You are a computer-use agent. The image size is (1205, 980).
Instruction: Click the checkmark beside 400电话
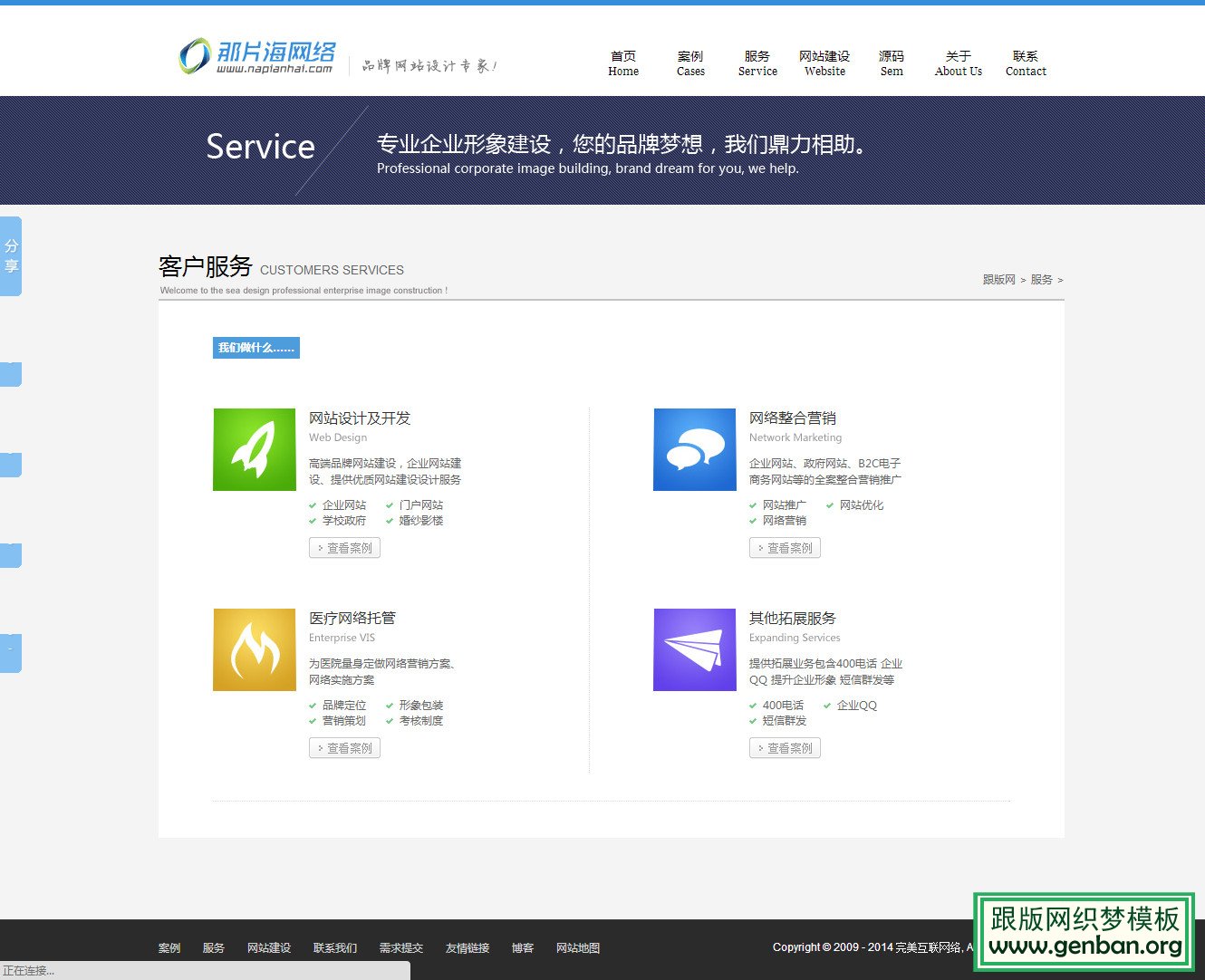753,705
